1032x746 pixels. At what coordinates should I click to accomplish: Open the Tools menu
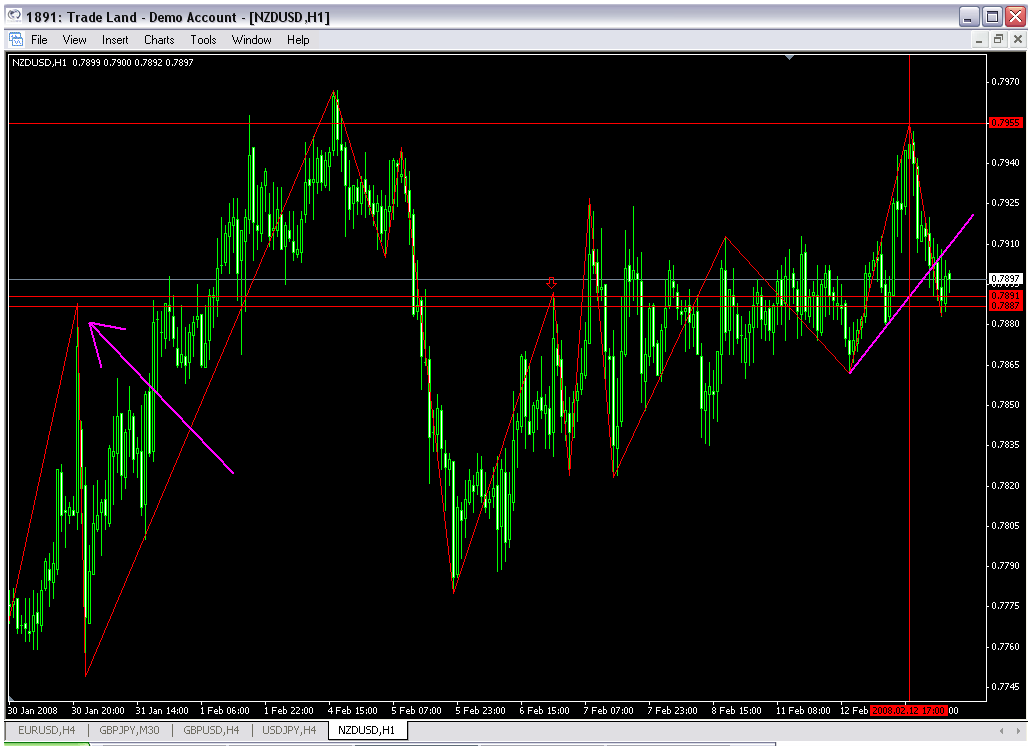[x=203, y=40]
